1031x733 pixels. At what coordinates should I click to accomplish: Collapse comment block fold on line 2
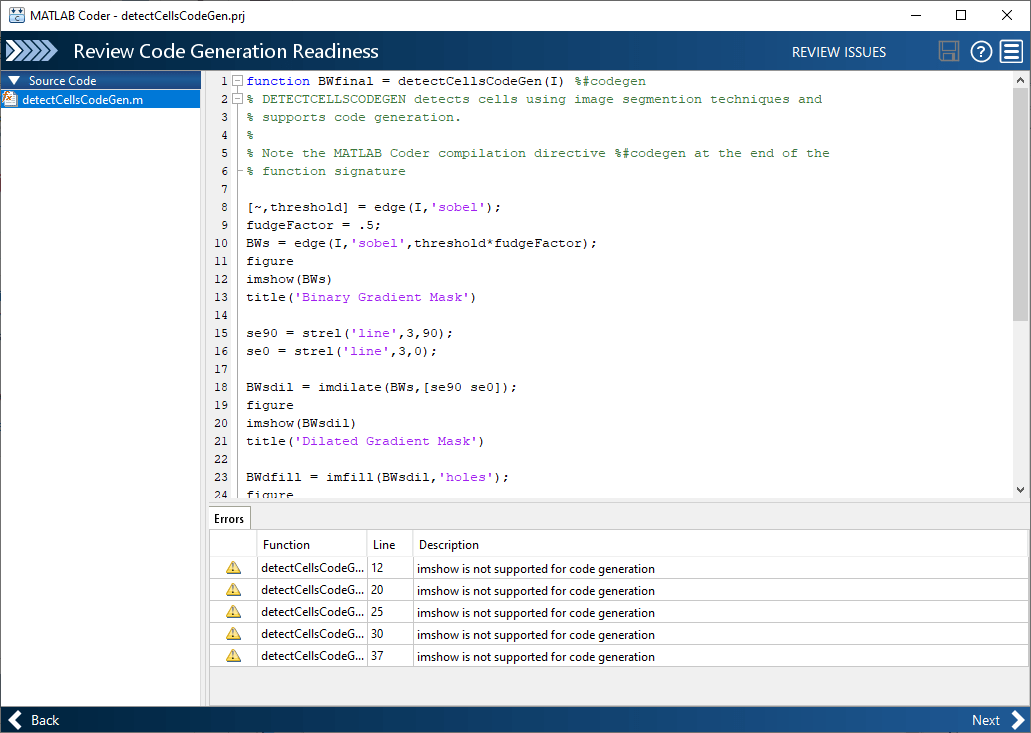pyautogui.click(x=237, y=99)
